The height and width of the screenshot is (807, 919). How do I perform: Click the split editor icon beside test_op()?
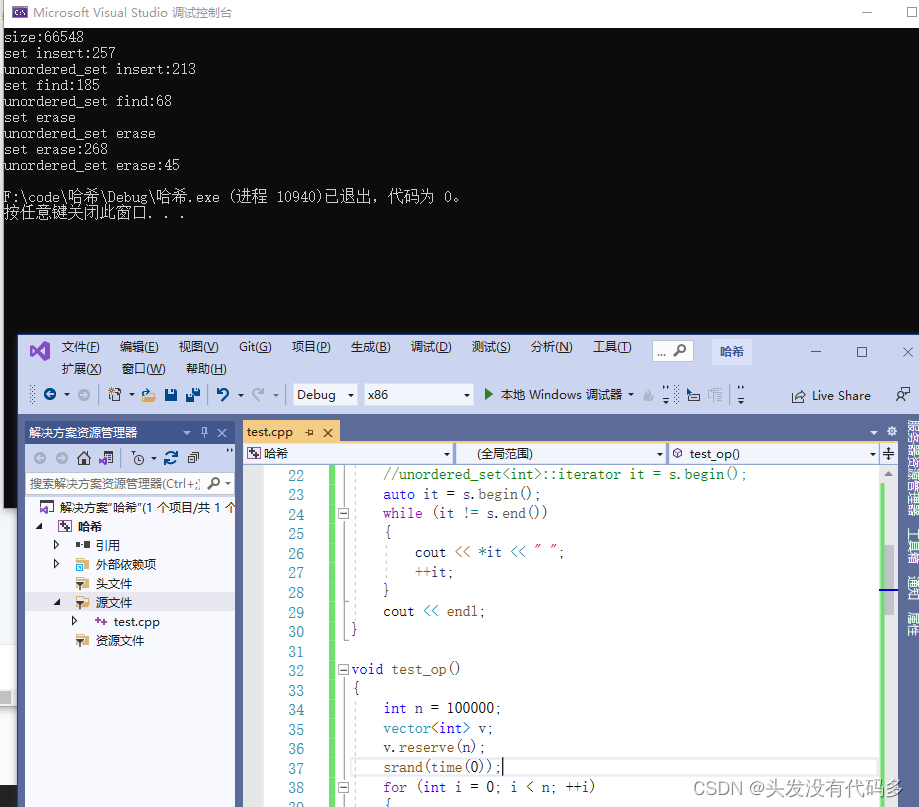(889, 454)
